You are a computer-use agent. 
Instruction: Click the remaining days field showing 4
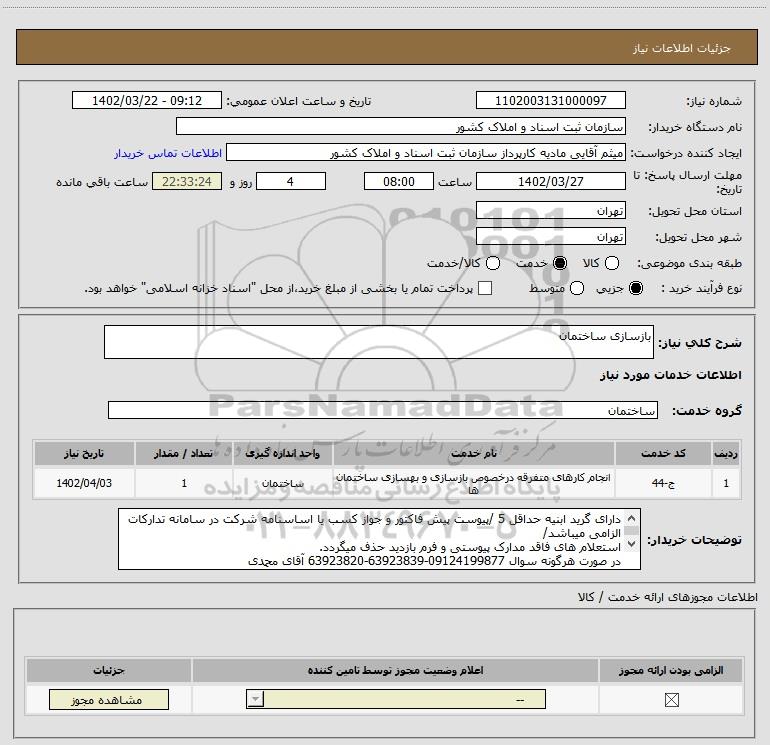[x=291, y=181]
